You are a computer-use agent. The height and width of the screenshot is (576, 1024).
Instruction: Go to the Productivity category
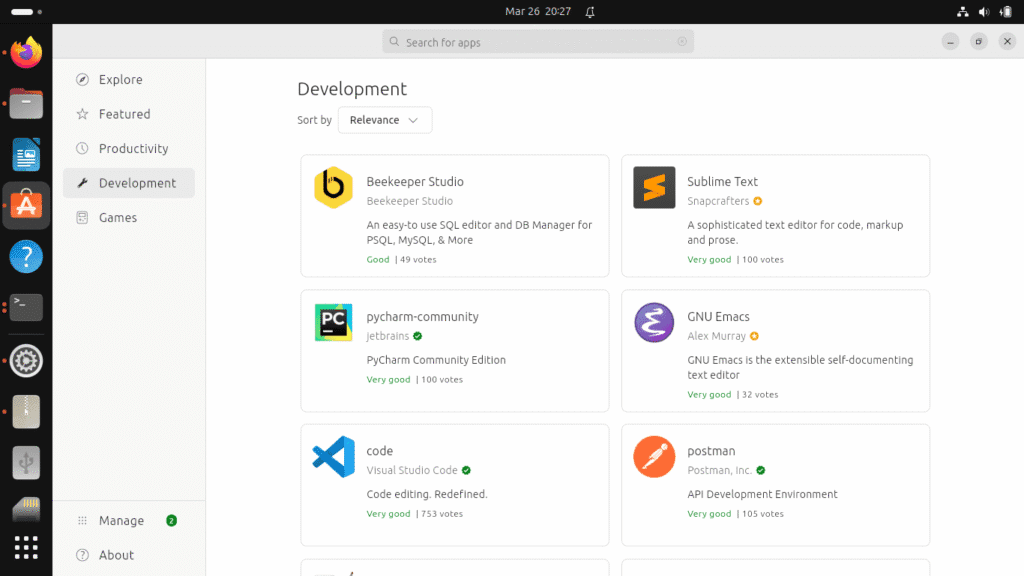(x=129, y=148)
